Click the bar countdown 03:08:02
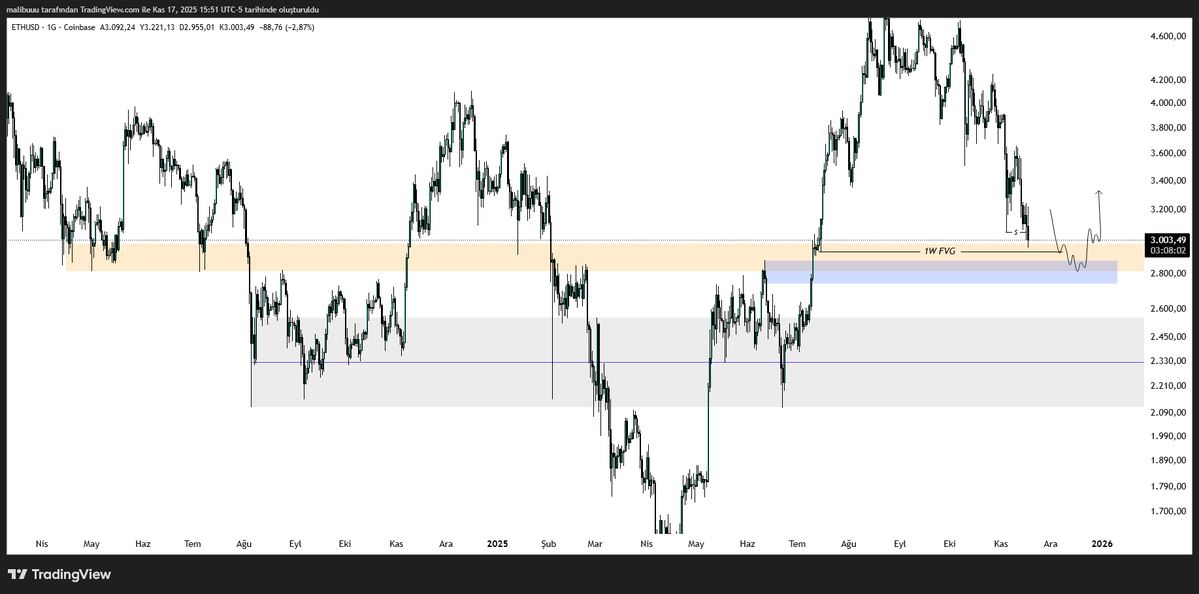Viewport: 1199px width, 594px height. (1168, 249)
